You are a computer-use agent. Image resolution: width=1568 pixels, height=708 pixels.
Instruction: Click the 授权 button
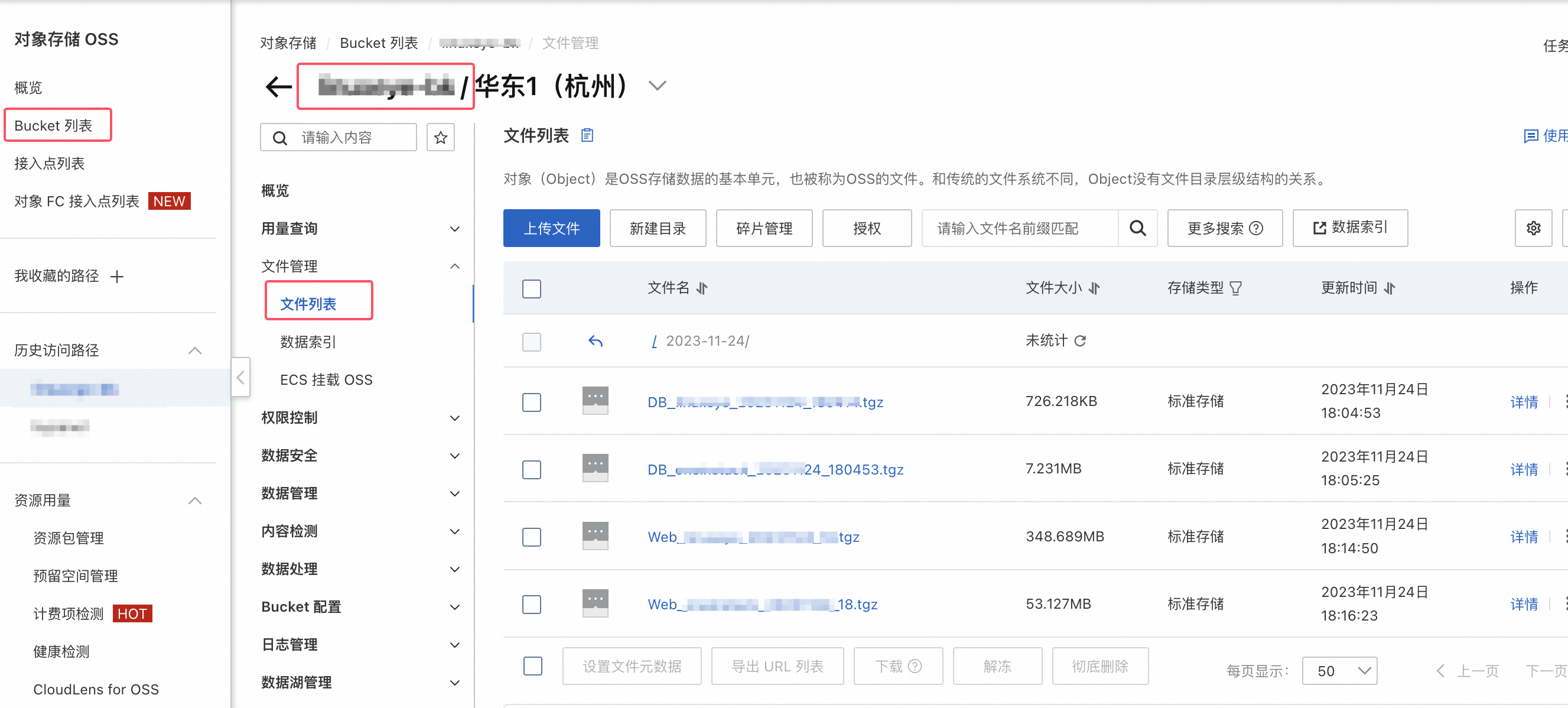pyautogui.click(x=867, y=228)
